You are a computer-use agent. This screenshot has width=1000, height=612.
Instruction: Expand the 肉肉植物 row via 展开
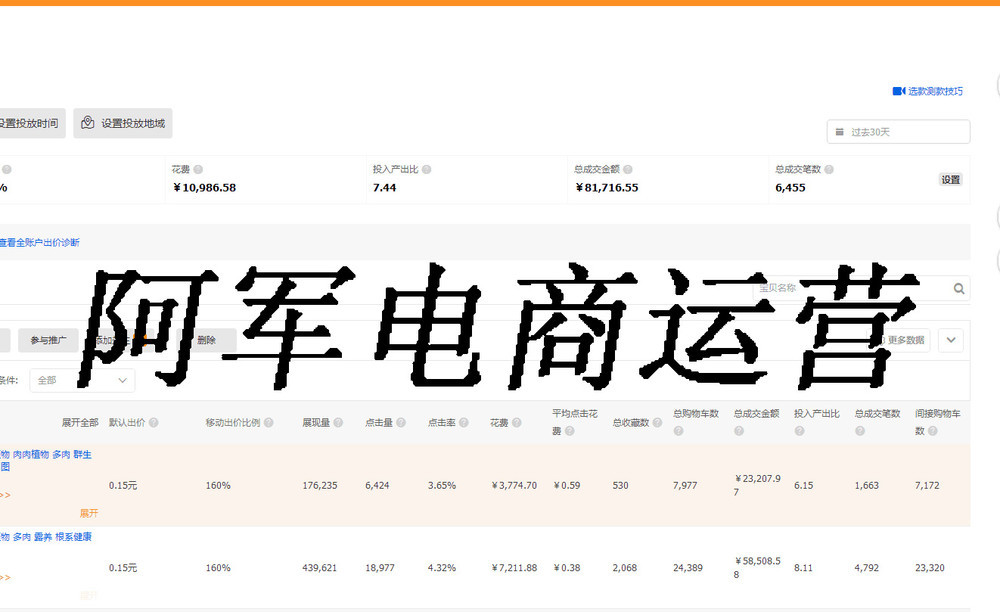point(89,513)
